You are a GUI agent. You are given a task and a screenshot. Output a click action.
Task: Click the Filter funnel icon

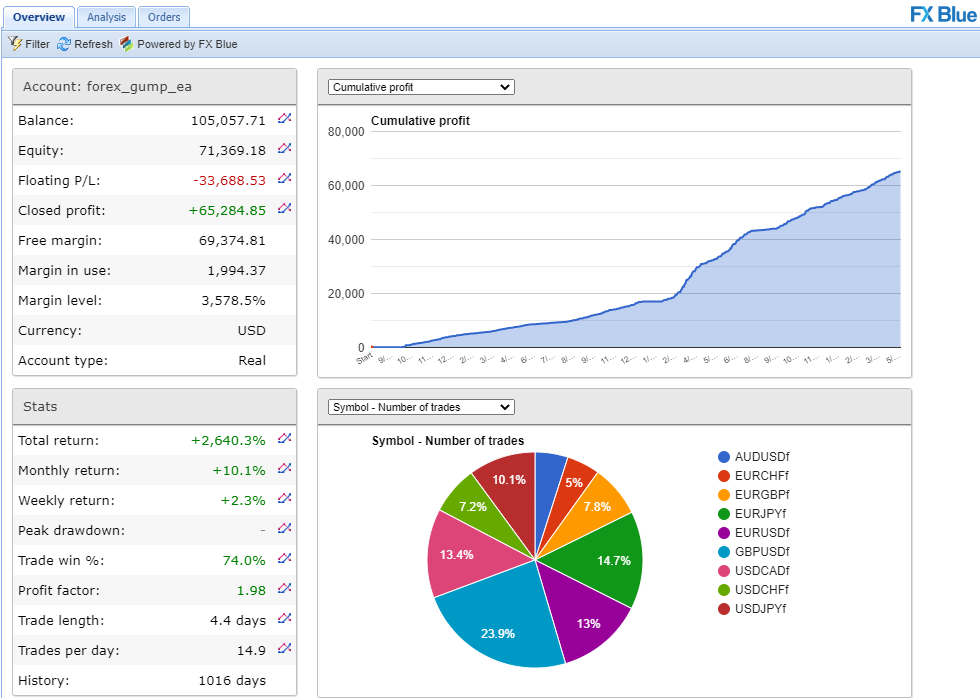pos(14,44)
